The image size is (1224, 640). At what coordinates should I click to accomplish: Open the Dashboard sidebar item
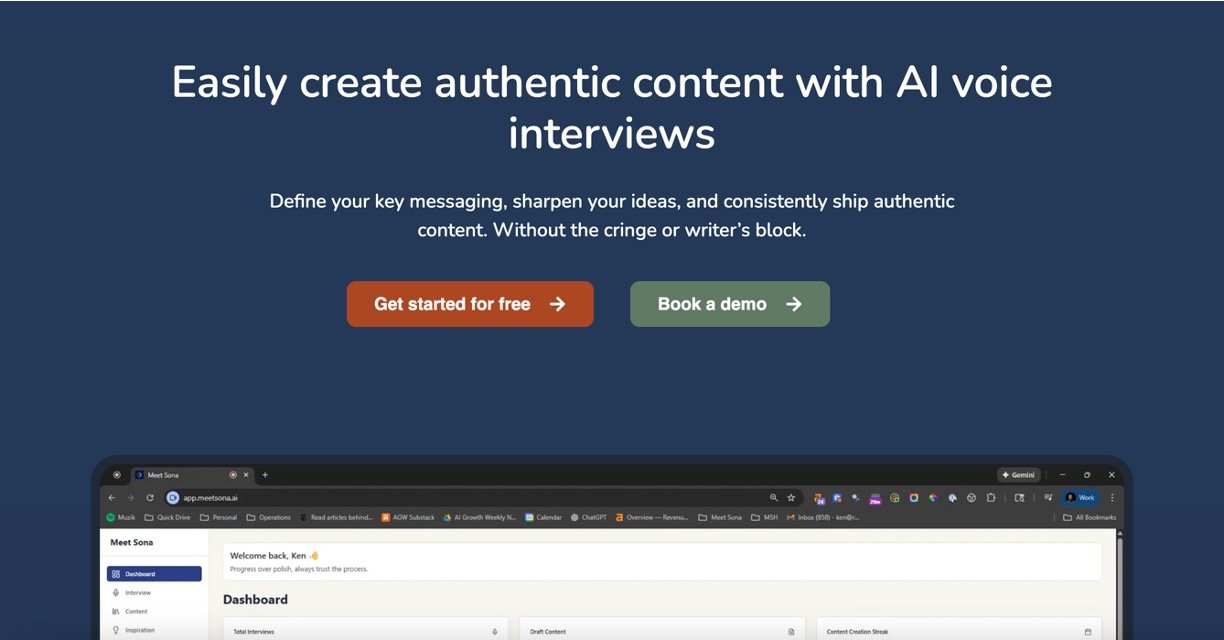[154, 574]
